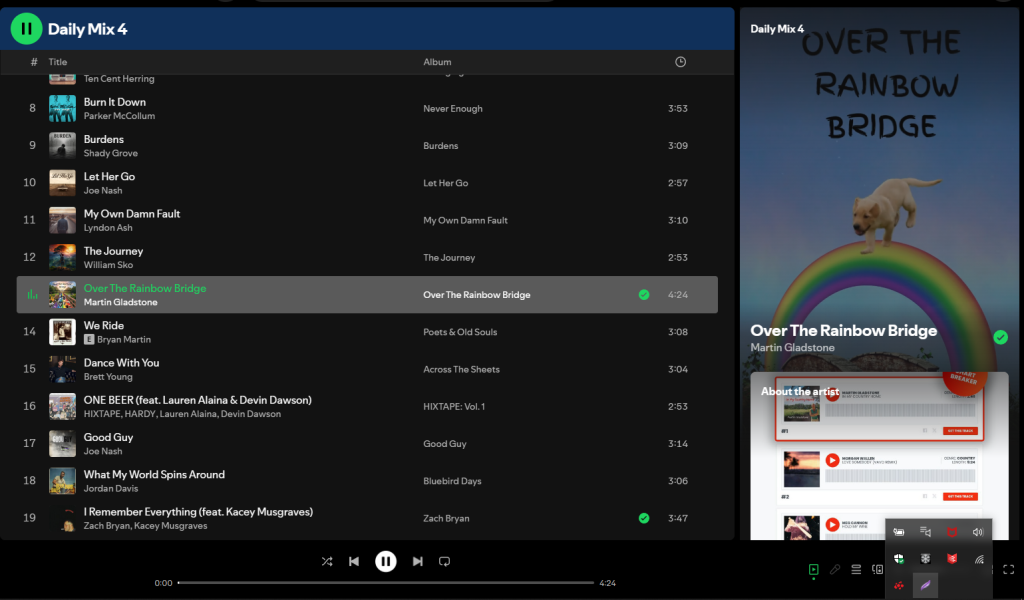Open the play queue icon

(856, 570)
